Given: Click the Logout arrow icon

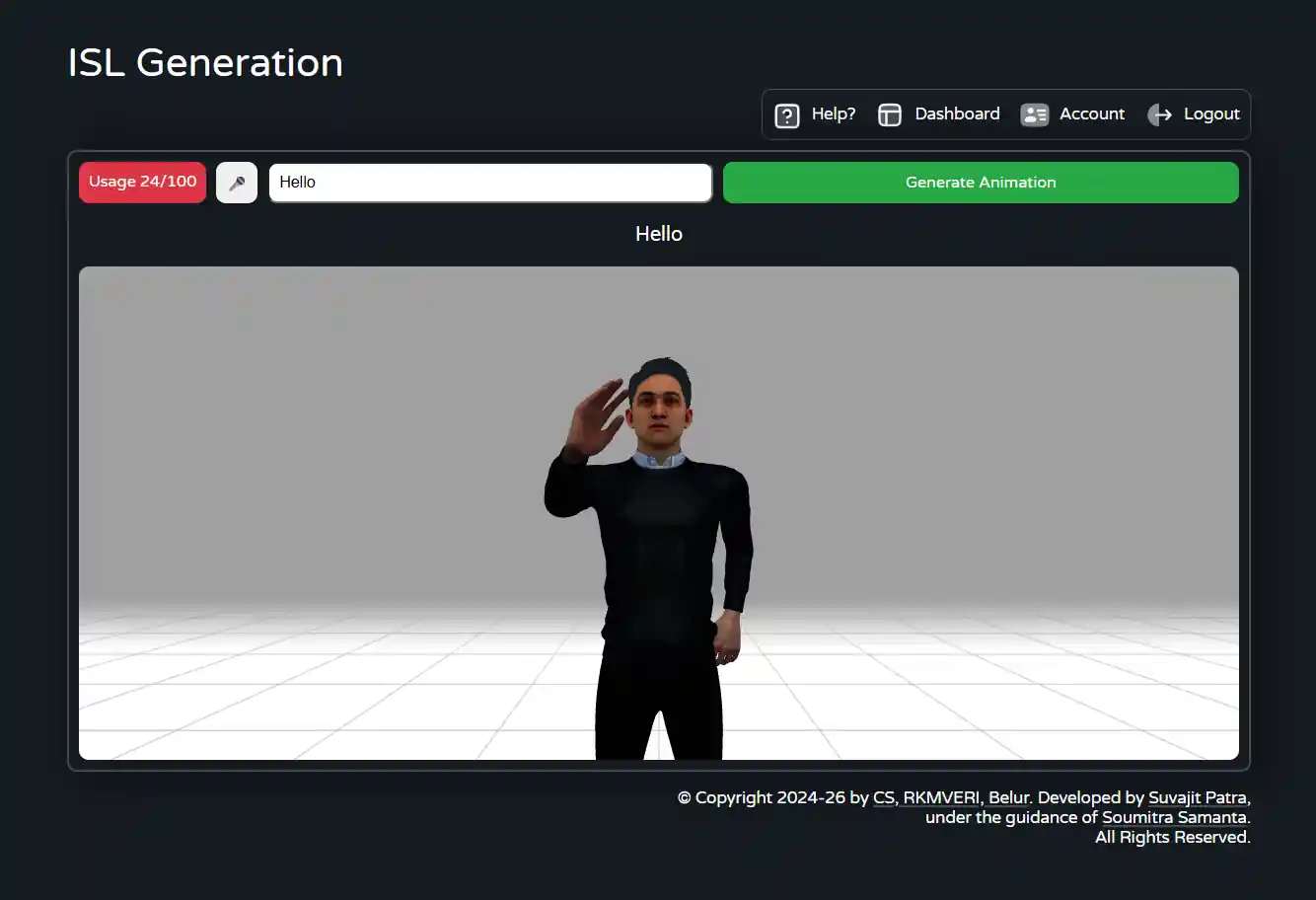Looking at the screenshot, I should point(1160,115).
